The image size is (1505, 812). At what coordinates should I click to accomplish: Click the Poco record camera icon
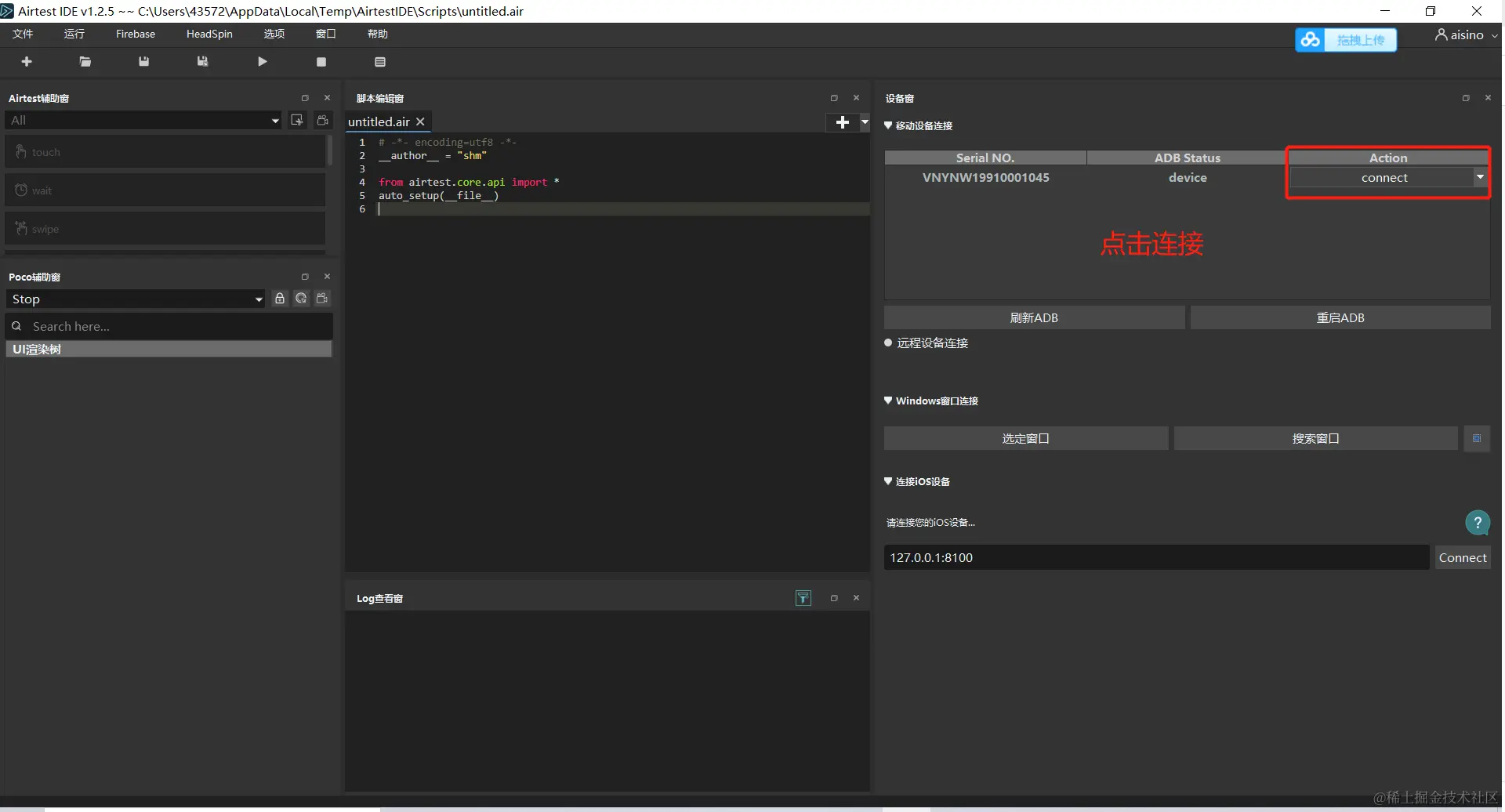click(x=322, y=299)
